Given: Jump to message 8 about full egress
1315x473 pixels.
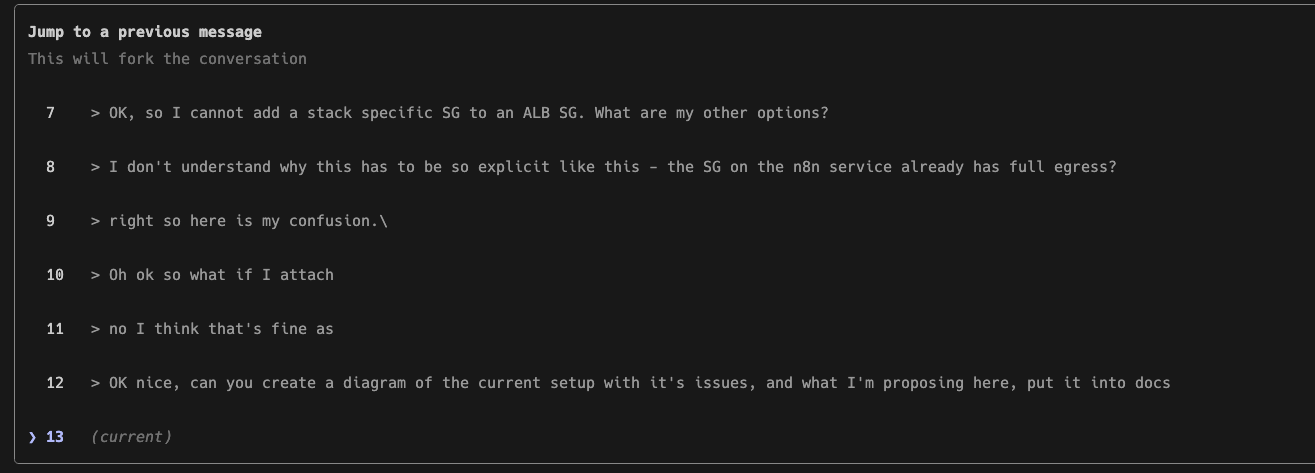Looking at the screenshot, I should 612,167.
